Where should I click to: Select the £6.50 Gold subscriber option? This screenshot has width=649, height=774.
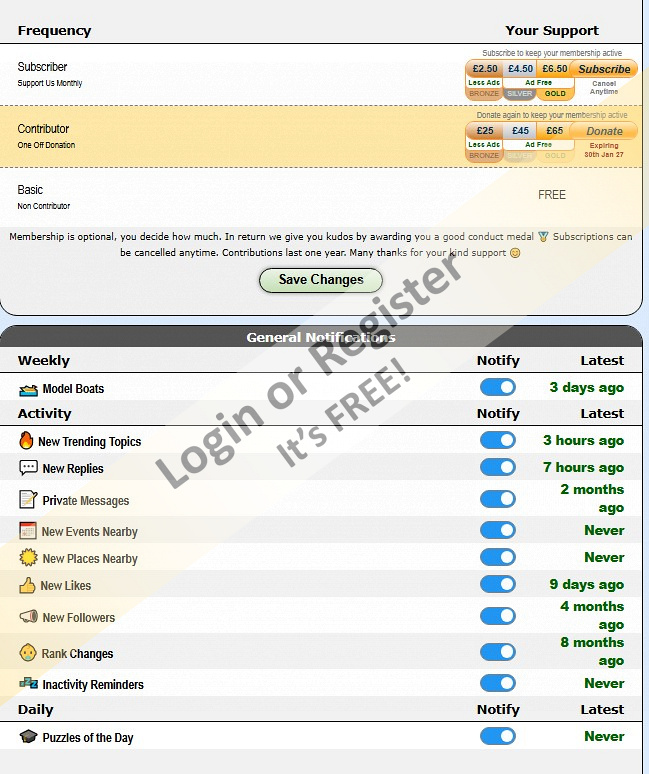click(x=555, y=69)
